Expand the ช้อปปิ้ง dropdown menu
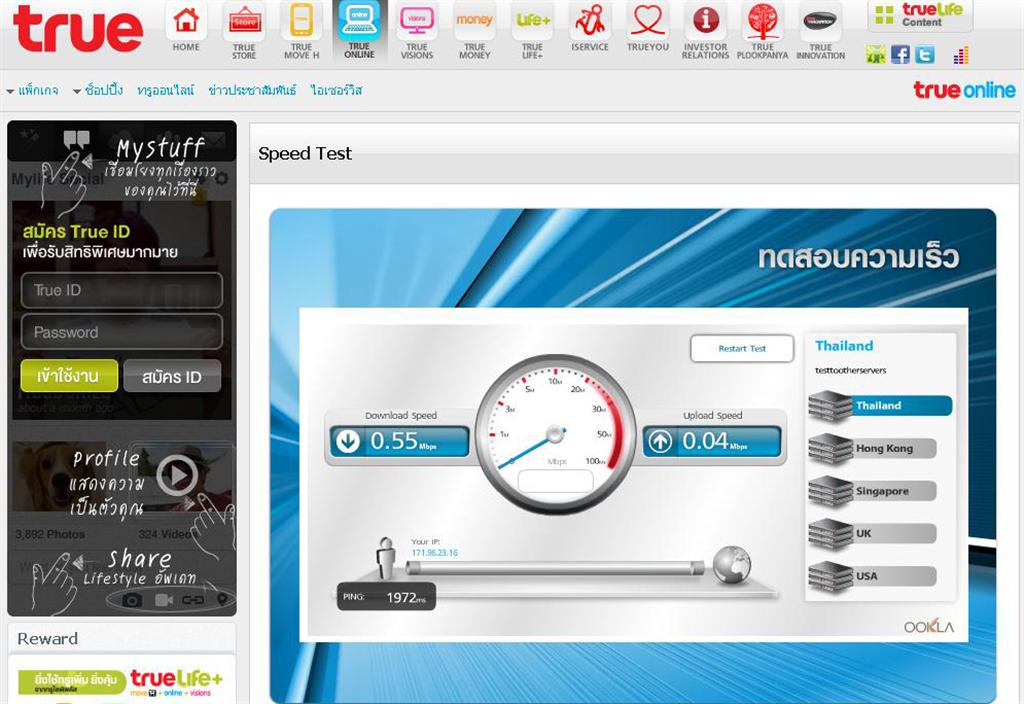 (x=98, y=90)
